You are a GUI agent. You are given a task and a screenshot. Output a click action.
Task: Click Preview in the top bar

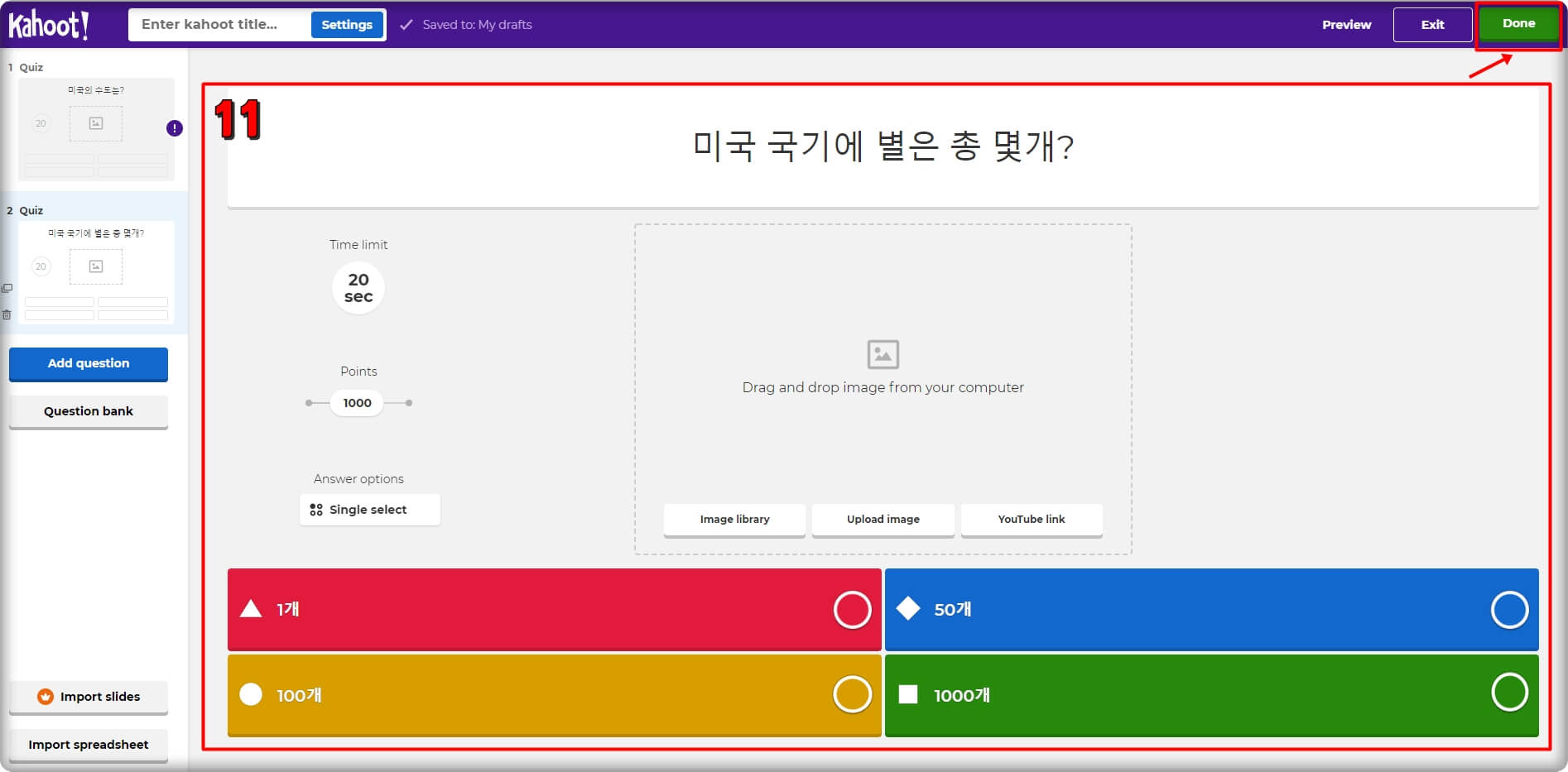[x=1346, y=25]
